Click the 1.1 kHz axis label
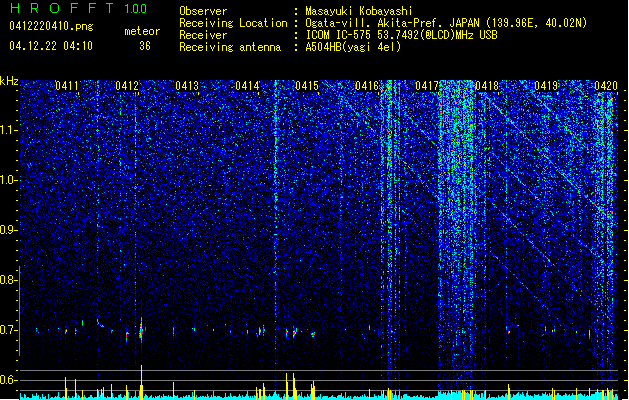The image size is (629, 400). (x=9, y=130)
